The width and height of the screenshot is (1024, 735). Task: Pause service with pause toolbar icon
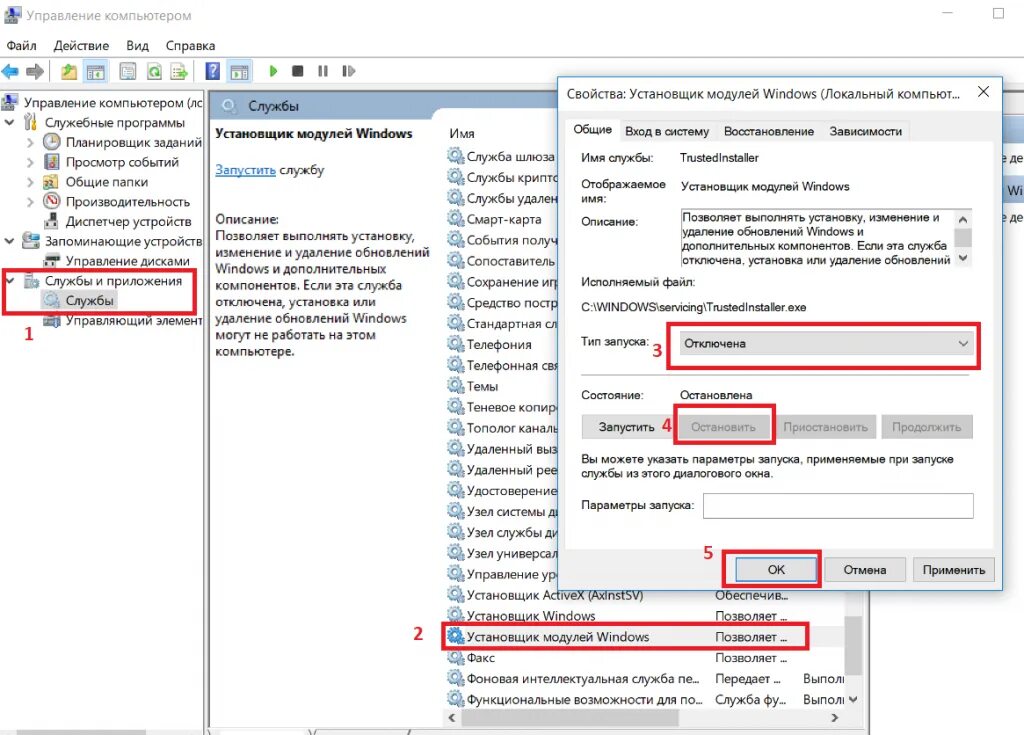coord(323,71)
